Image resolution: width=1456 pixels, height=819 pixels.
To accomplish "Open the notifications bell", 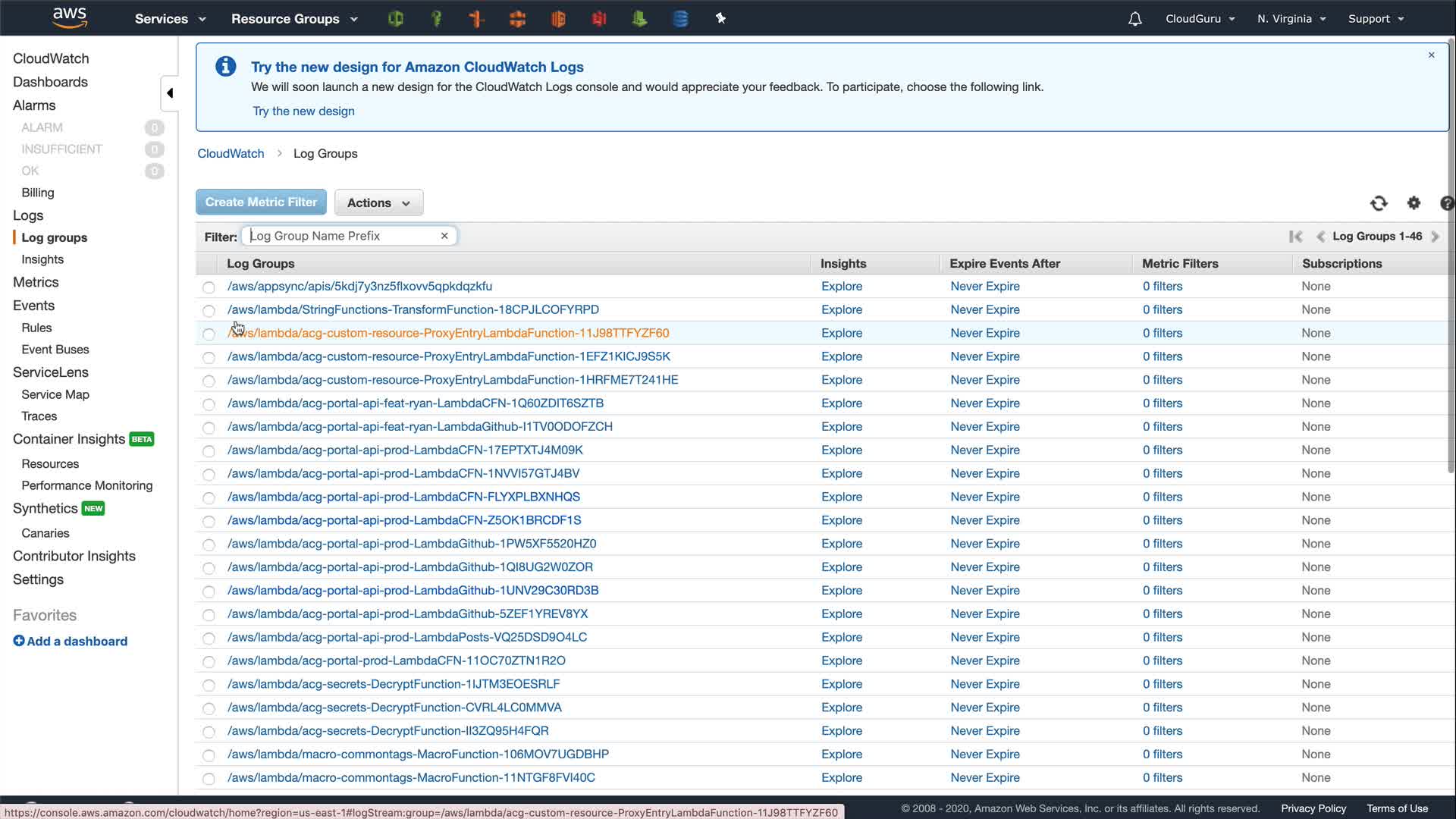I will (1134, 19).
